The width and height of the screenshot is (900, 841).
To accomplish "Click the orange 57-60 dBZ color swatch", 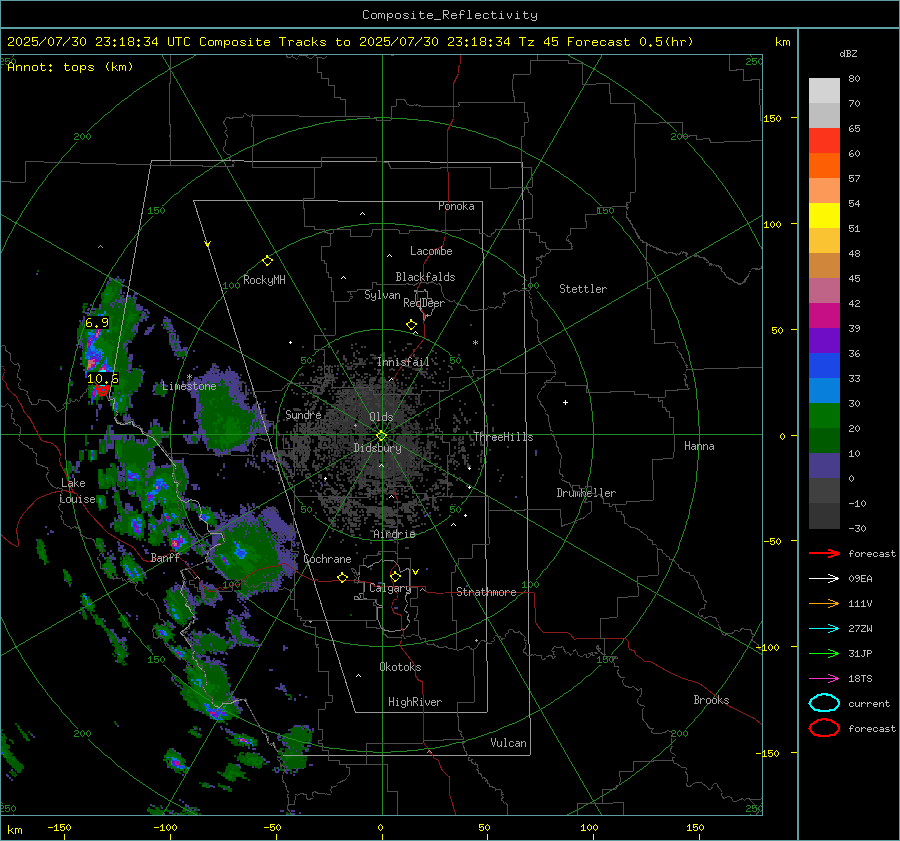I will [x=824, y=166].
